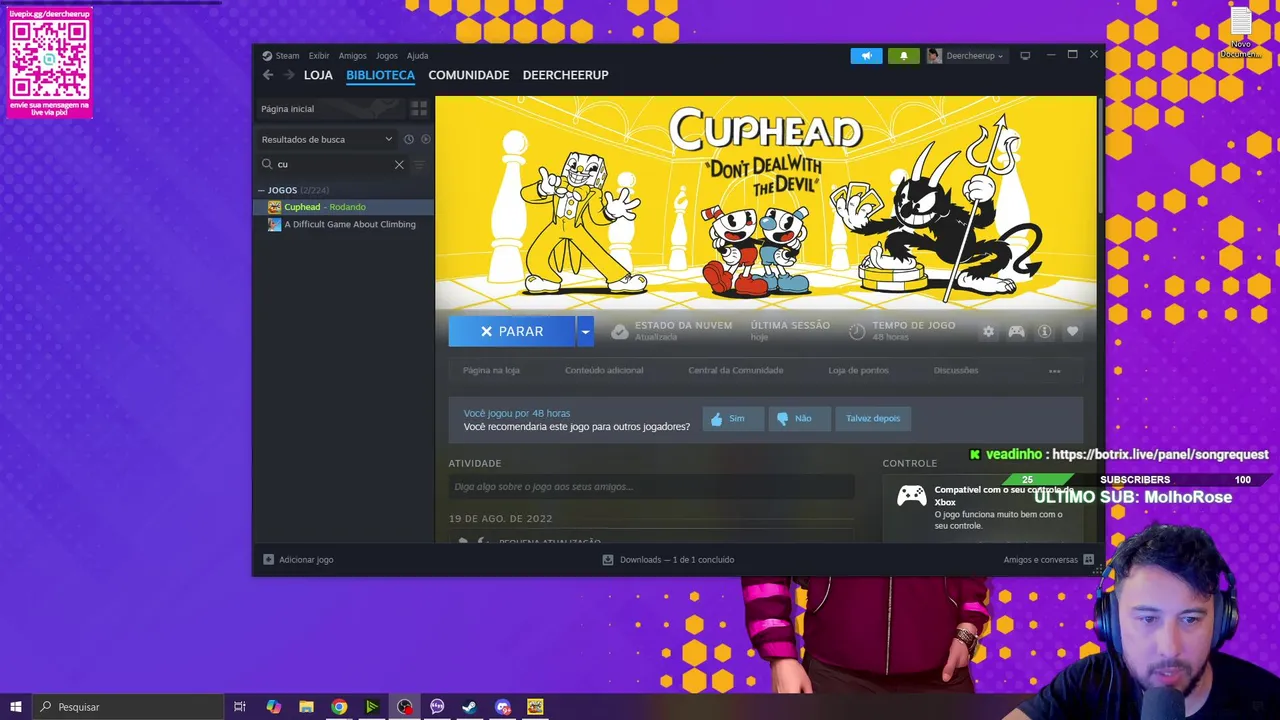Clear the library search with X
This screenshot has width=1280, height=720.
click(x=399, y=164)
